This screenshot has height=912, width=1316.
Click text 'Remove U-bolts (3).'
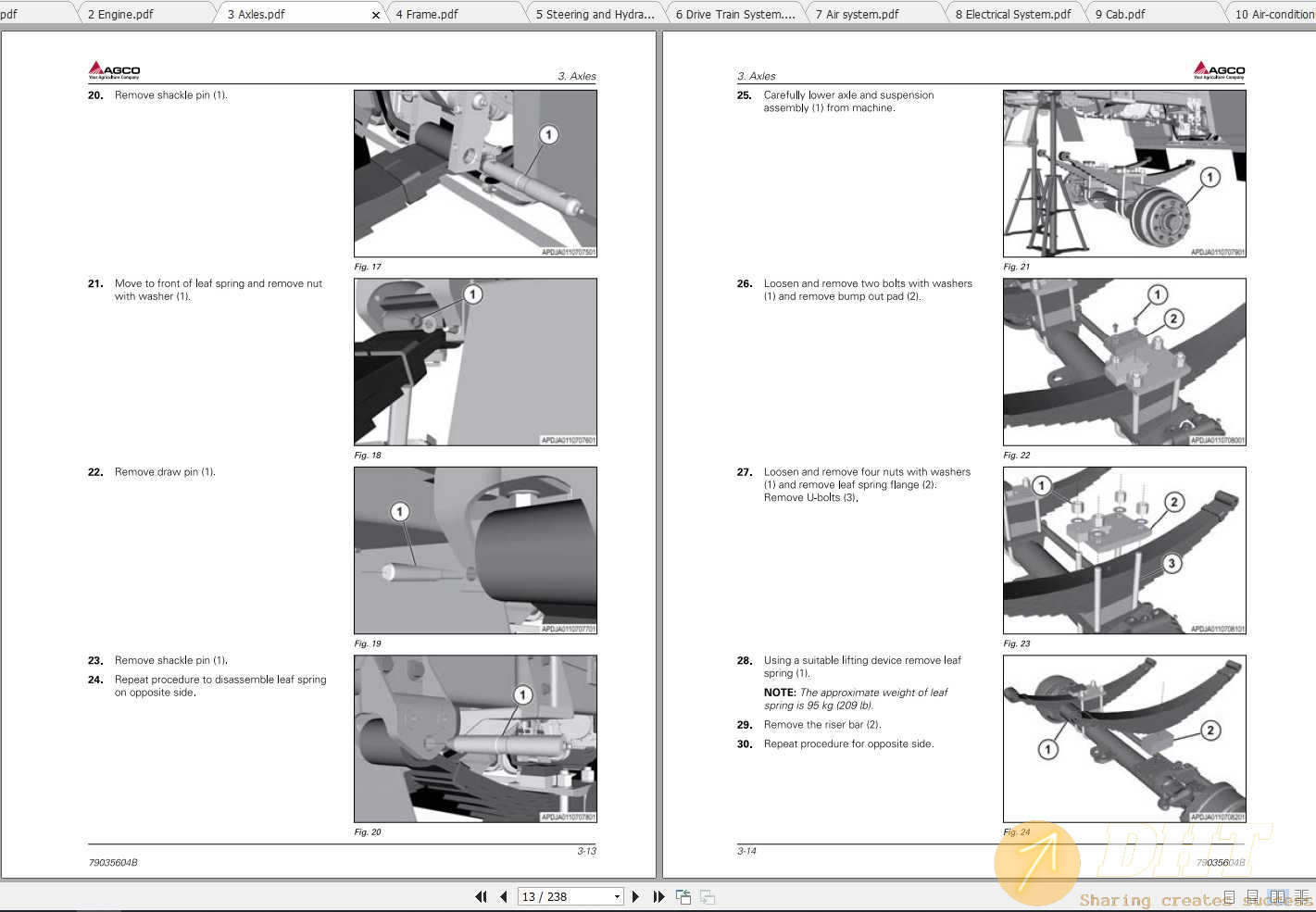(x=810, y=498)
